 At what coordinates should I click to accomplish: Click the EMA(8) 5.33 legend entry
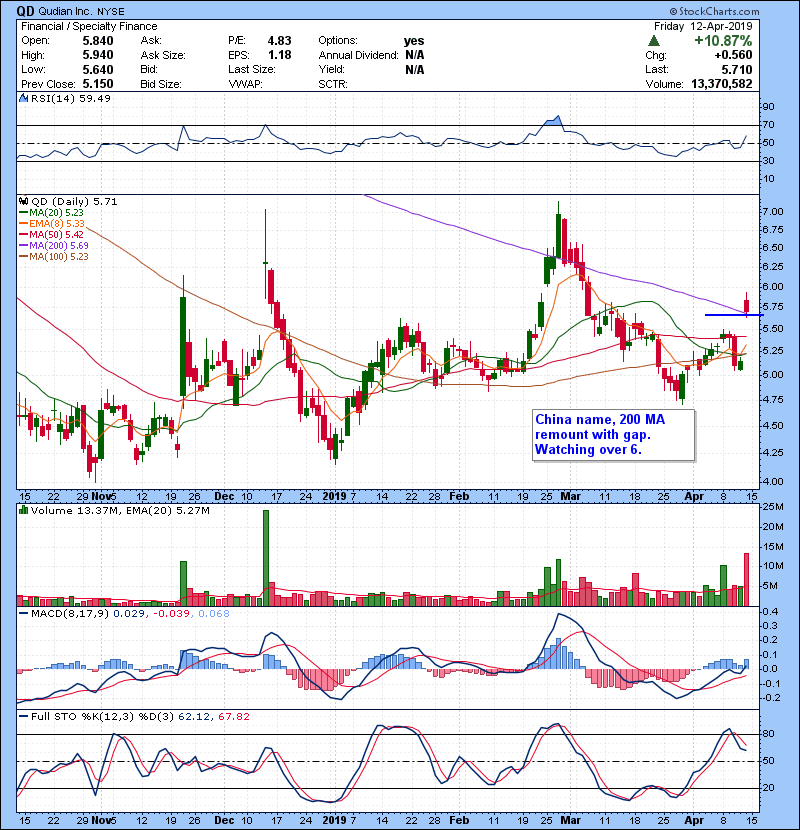pyautogui.click(x=52, y=223)
